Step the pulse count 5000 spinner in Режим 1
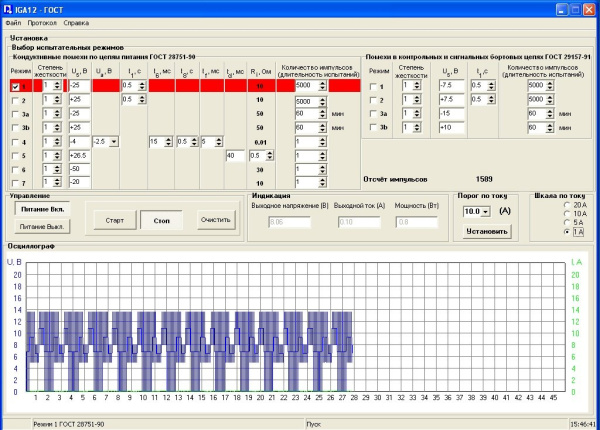The image size is (600, 430). 323,87
